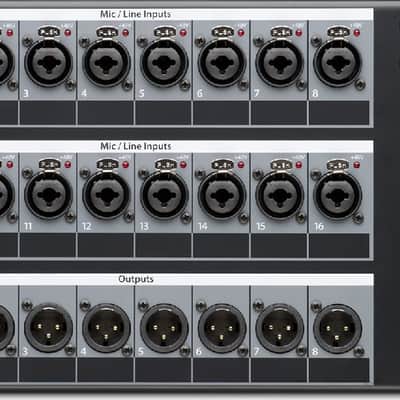The width and height of the screenshot is (400, 400).
Task: Select the phantom power LED of input 15
Action: click(299, 165)
